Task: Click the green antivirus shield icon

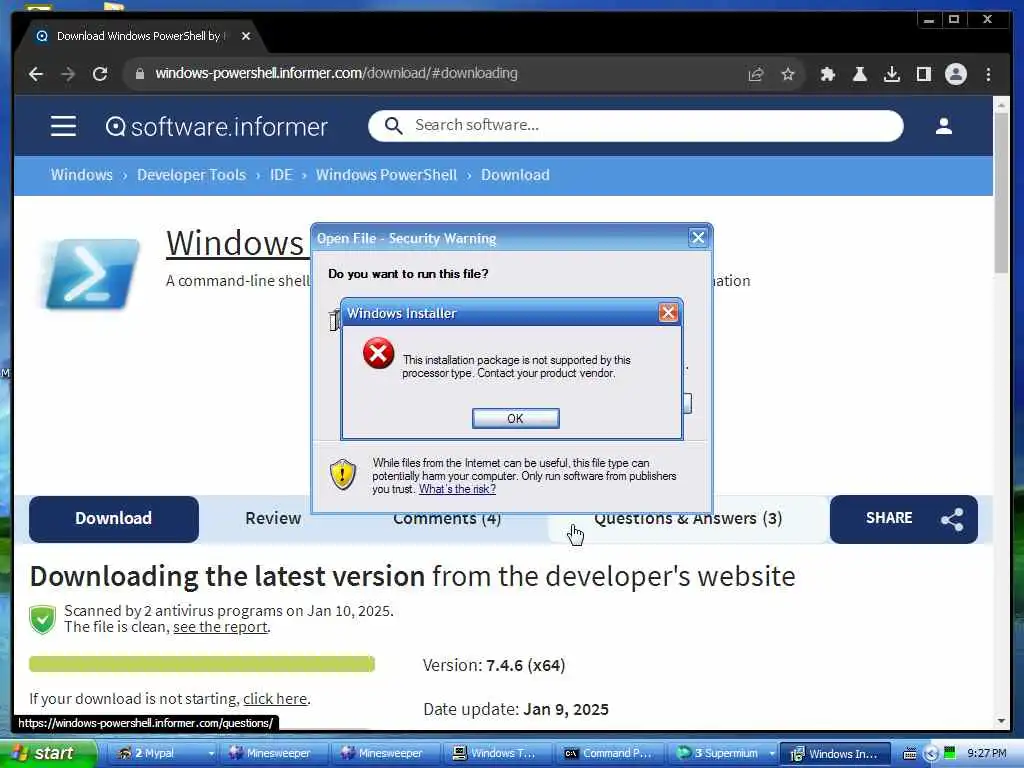Action: coord(42,619)
